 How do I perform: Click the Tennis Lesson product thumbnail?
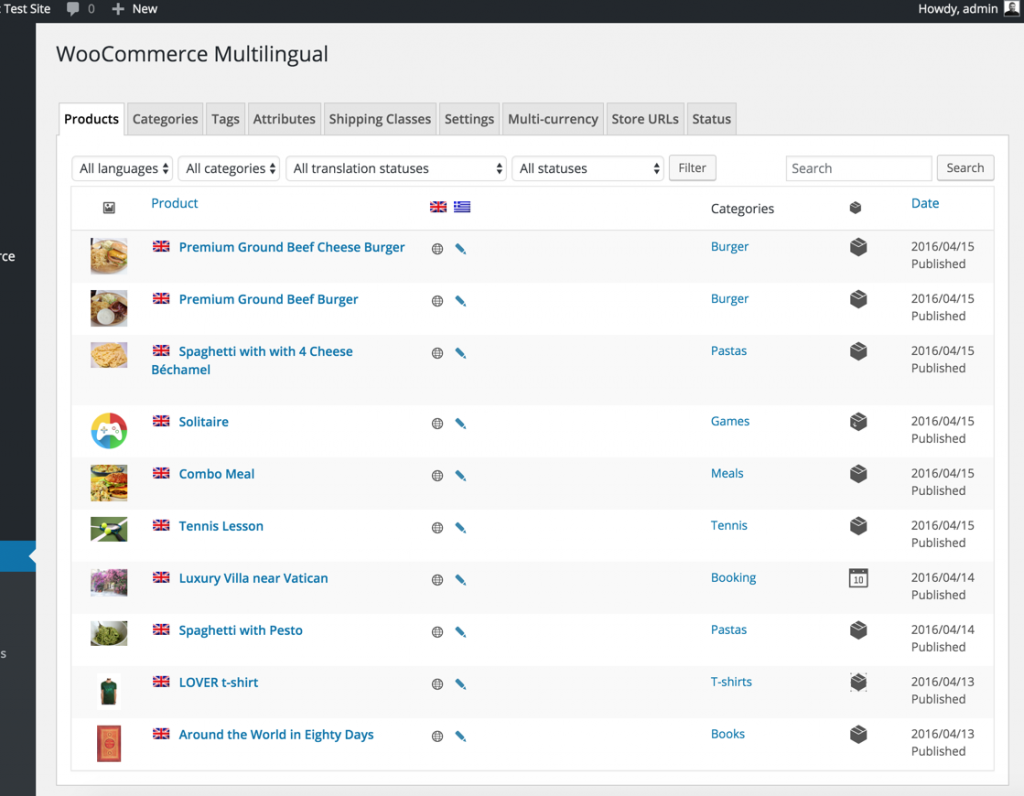[x=109, y=529]
